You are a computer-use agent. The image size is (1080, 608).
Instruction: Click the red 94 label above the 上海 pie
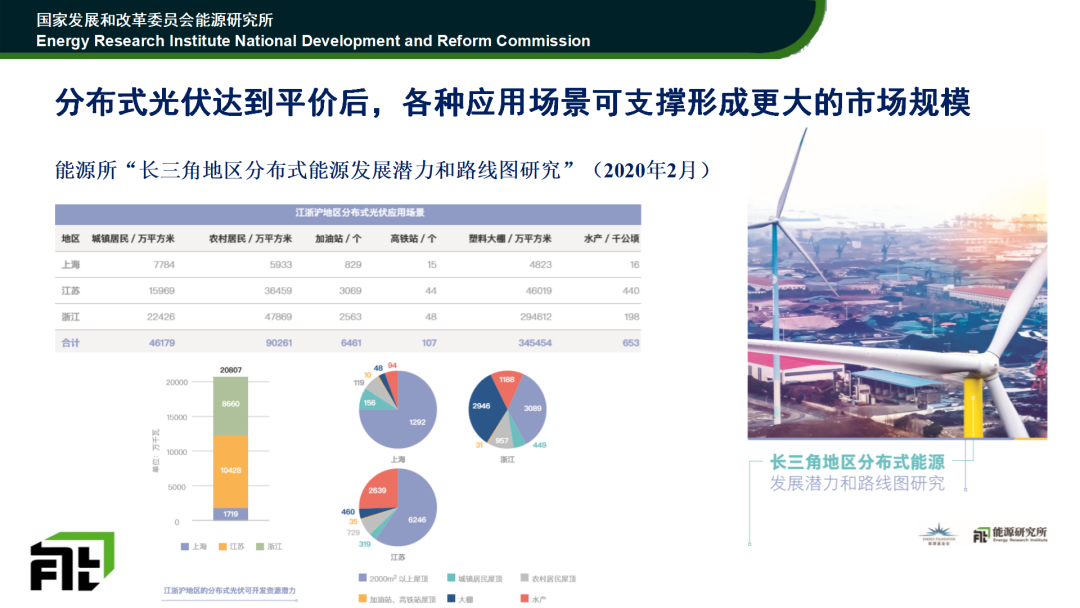point(392,365)
